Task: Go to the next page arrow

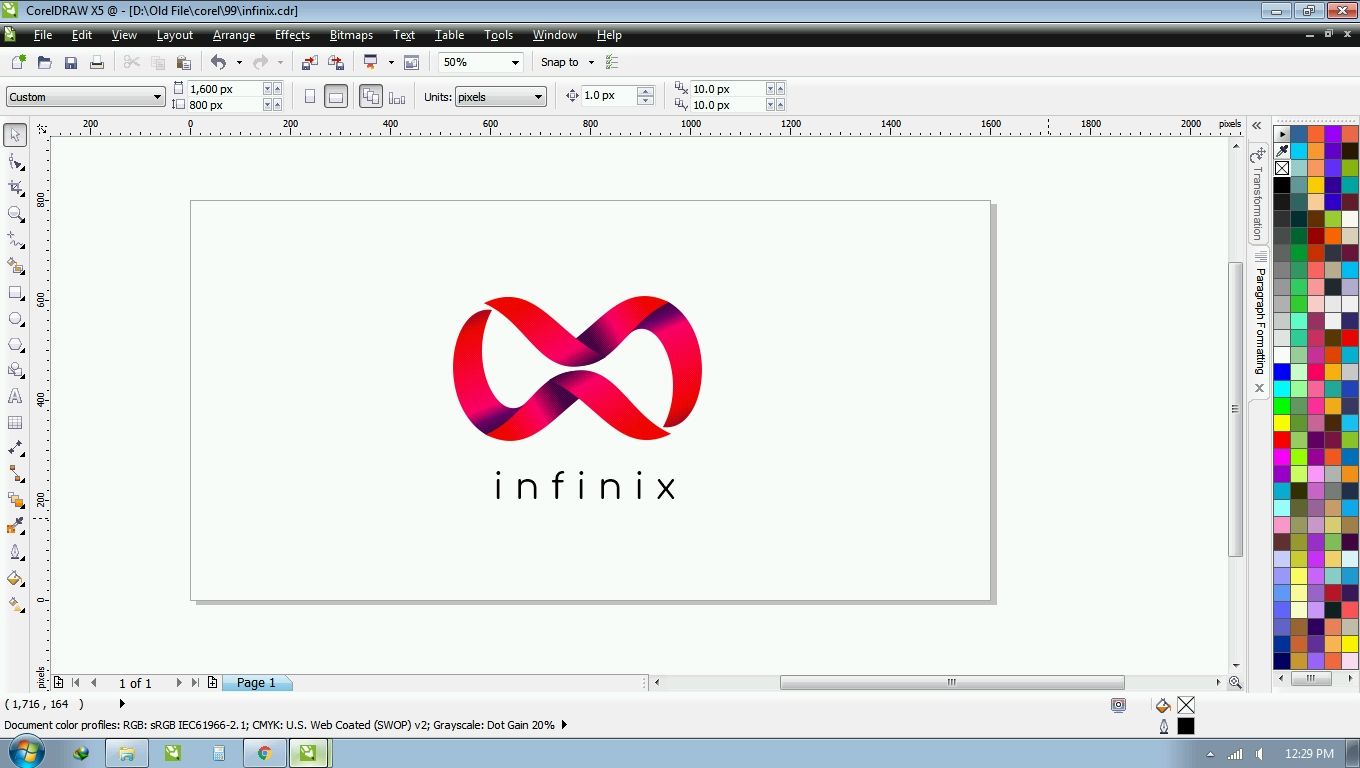Action: [x=179, y=683]
